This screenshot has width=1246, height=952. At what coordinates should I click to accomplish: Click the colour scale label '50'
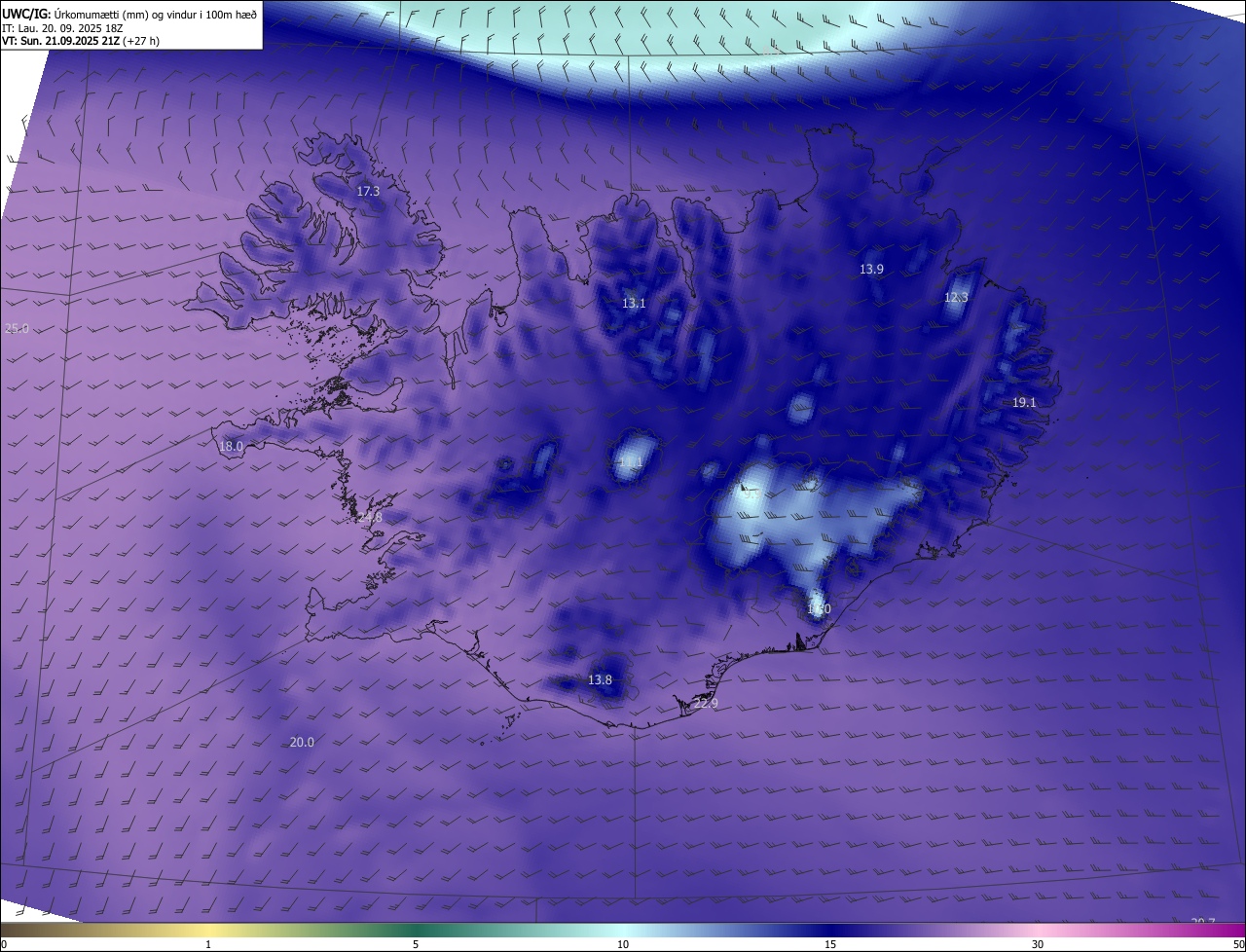[1239, 944]
